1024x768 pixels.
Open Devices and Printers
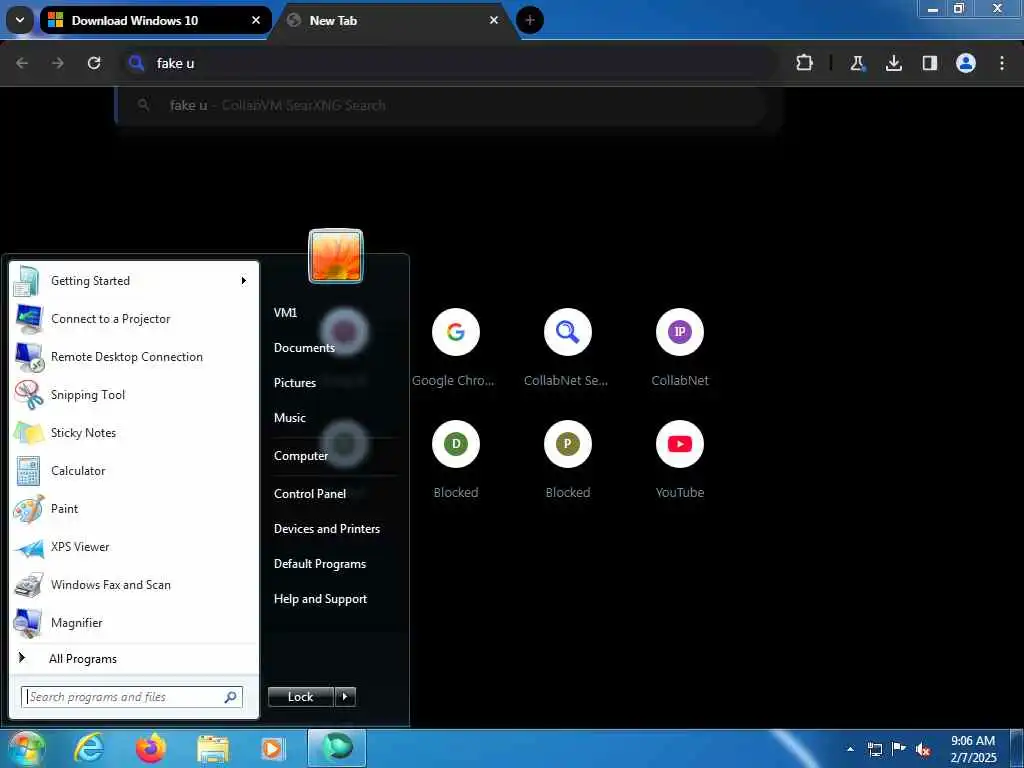coord(327,529)
